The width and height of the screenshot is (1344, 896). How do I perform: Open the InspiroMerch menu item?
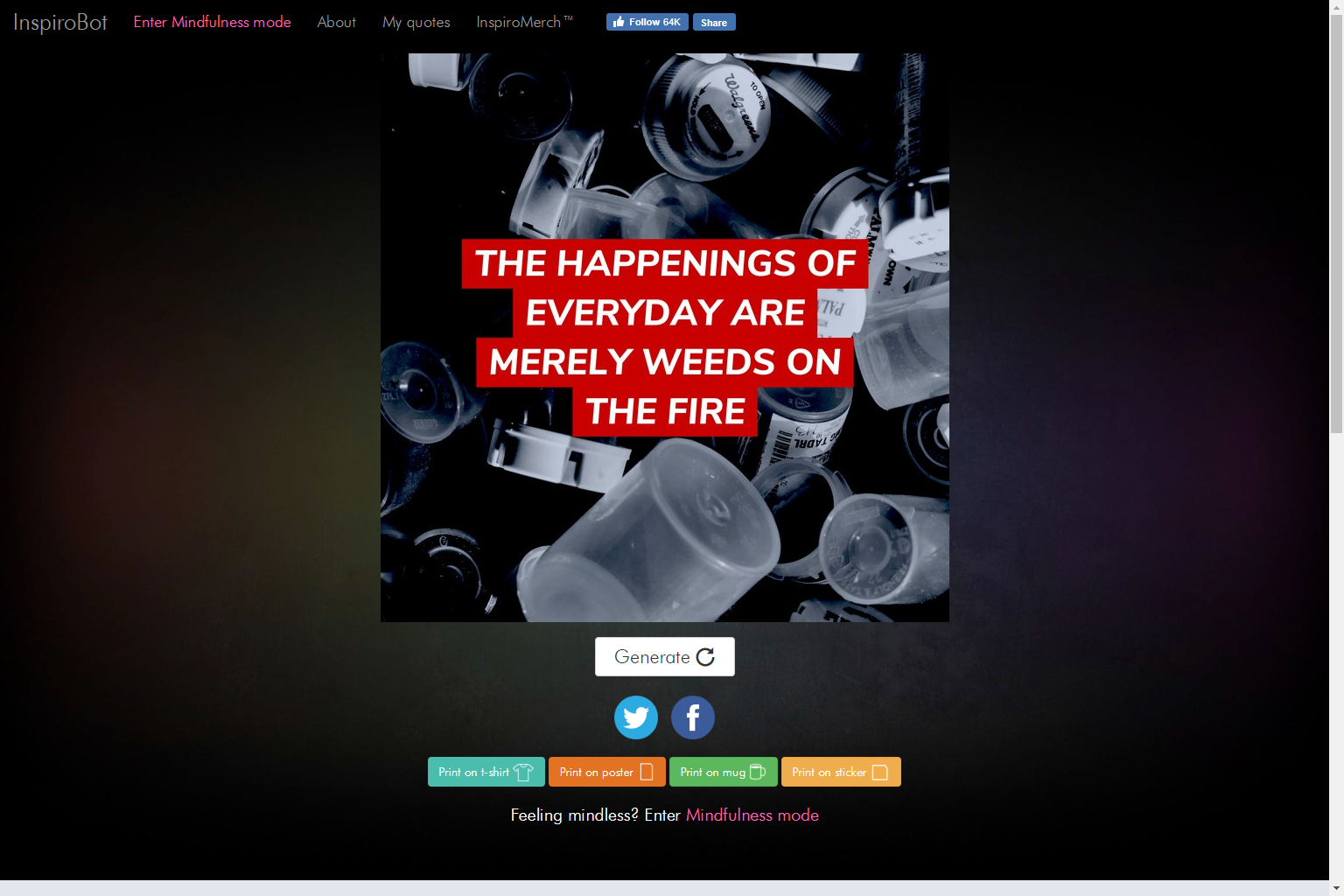(x=525, y=22)
